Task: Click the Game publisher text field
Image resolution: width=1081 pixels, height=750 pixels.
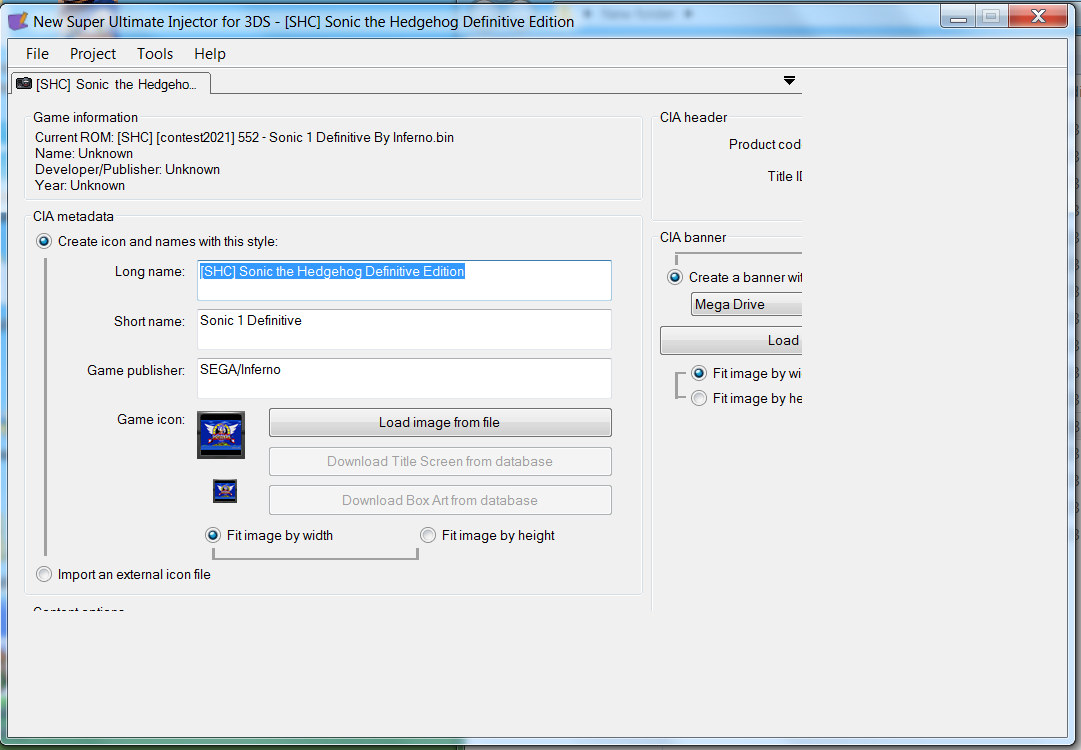Action: 404,378
